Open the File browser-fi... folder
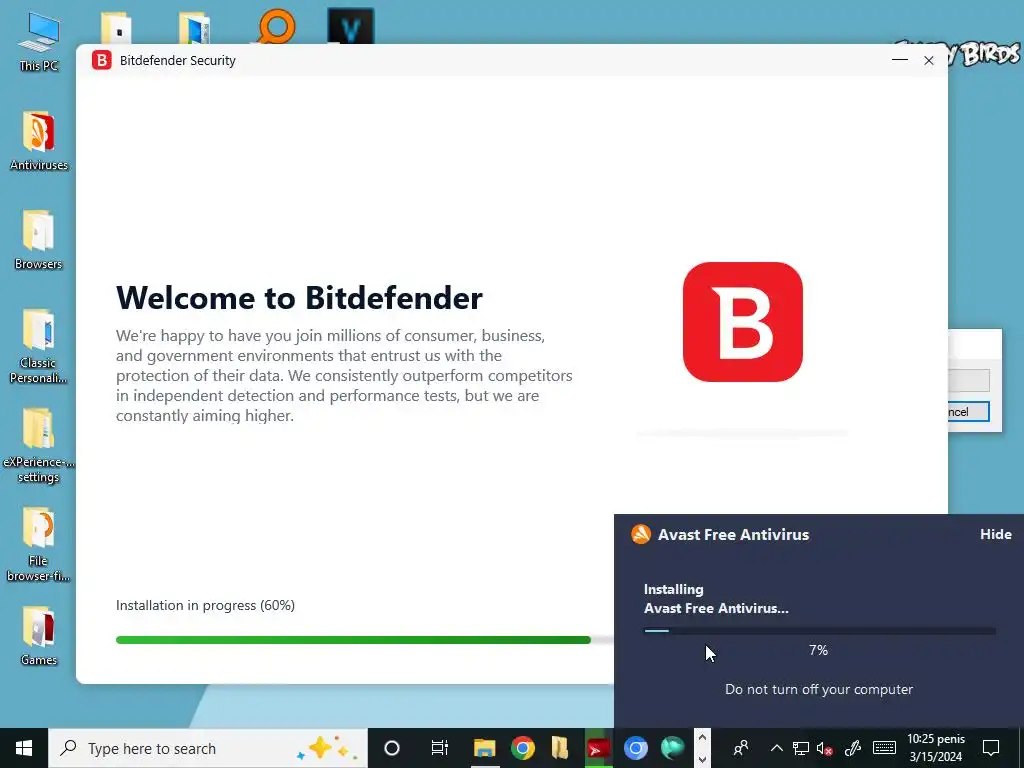 [x=38, y=544]
